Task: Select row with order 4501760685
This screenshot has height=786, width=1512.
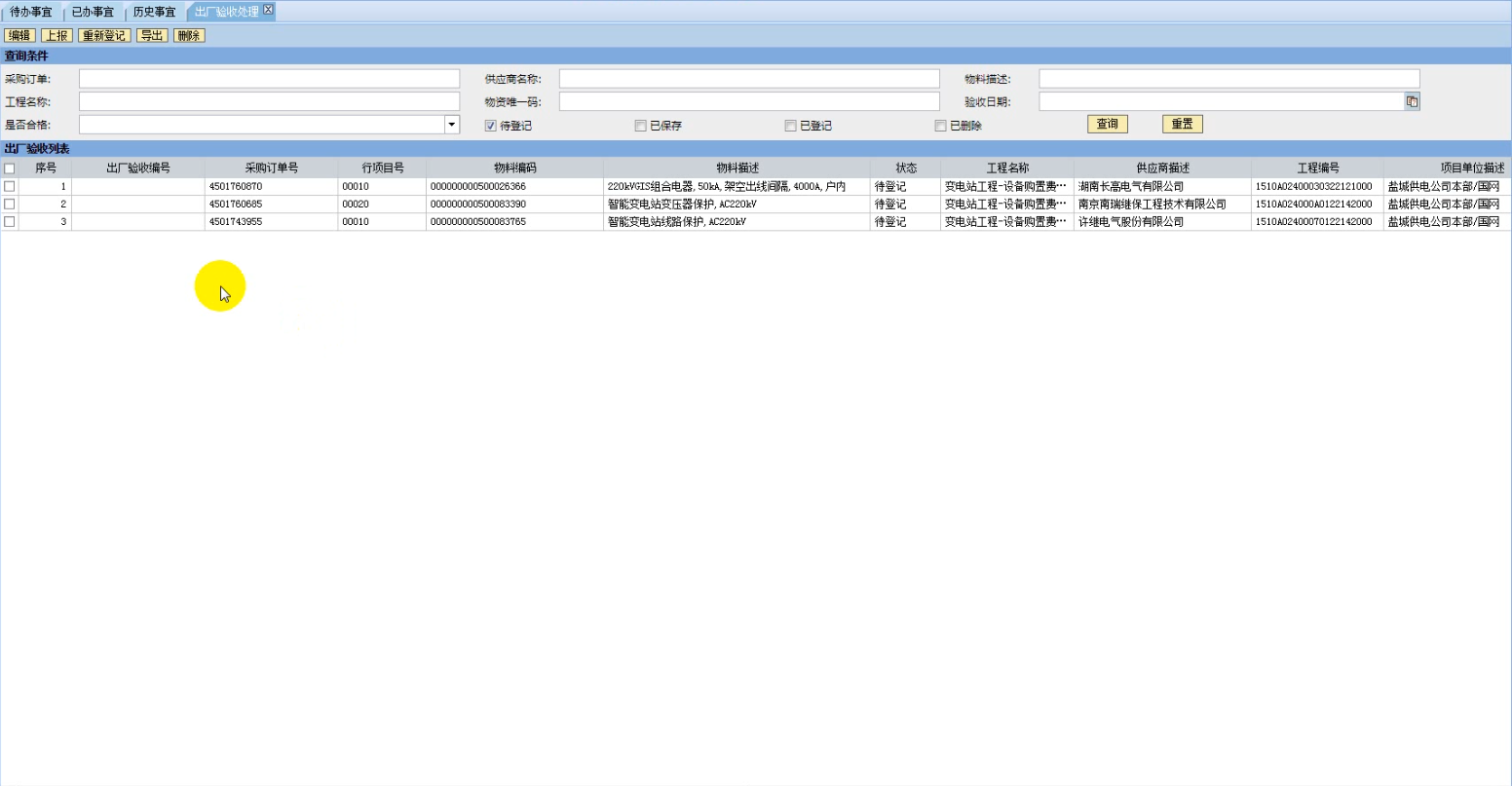Action: [10, 205]
